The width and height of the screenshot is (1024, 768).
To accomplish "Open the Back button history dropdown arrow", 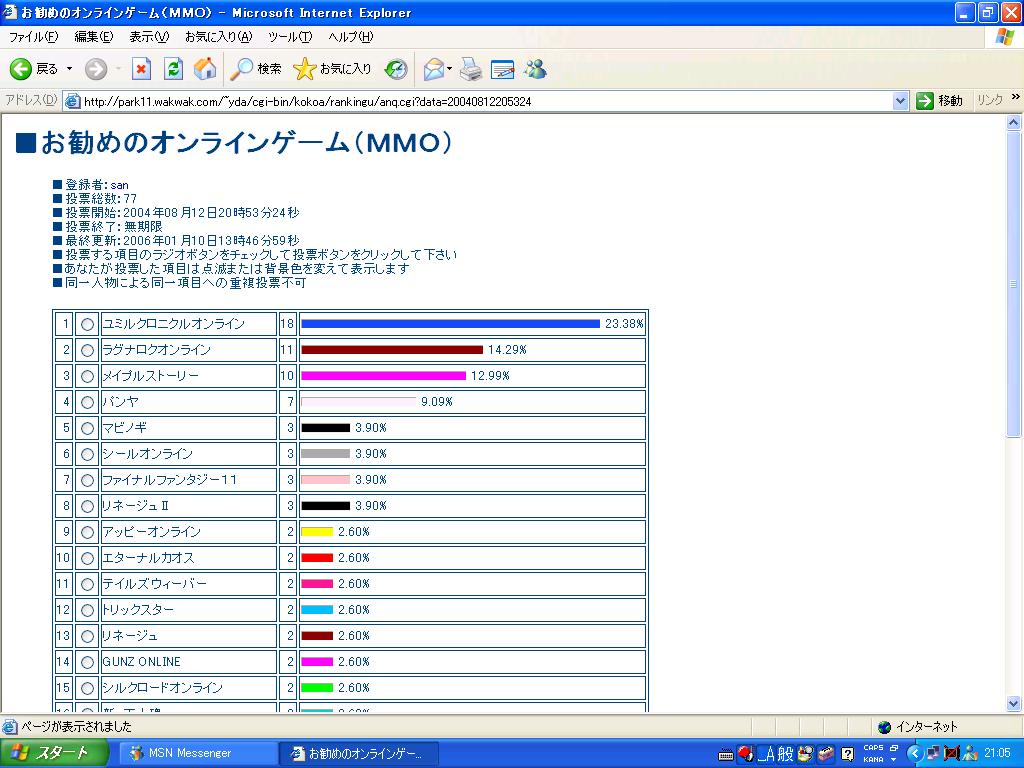I will click(x=69, y=69).
